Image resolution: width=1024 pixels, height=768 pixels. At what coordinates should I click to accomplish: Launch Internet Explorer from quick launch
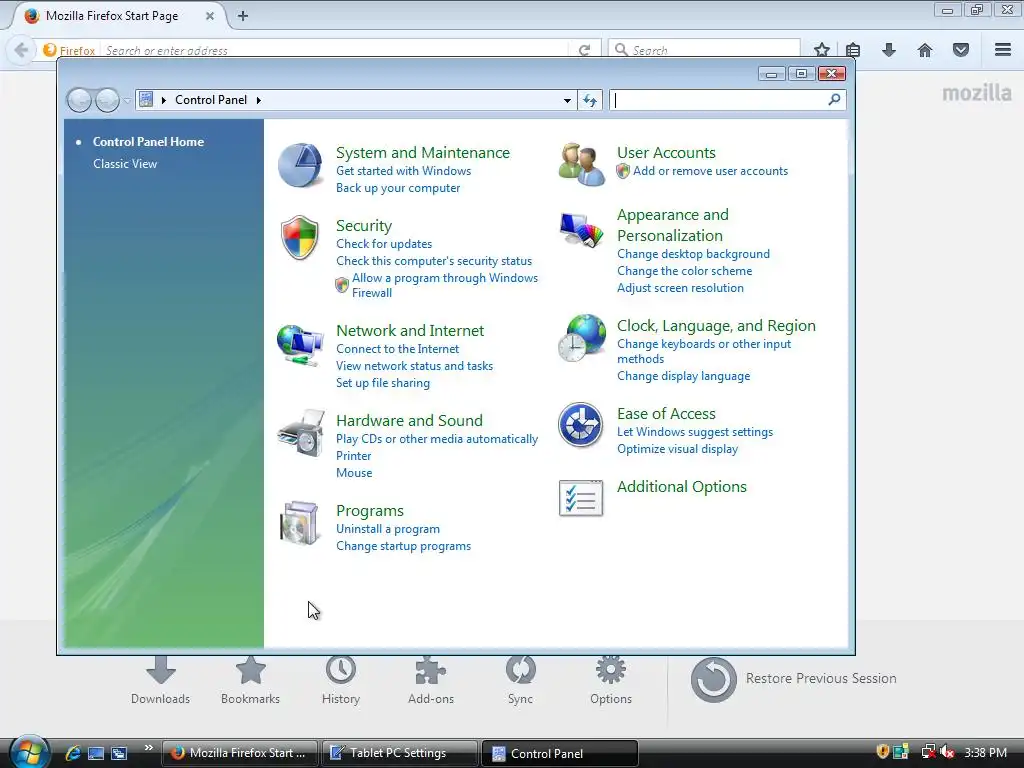click(x=73, y=753)
